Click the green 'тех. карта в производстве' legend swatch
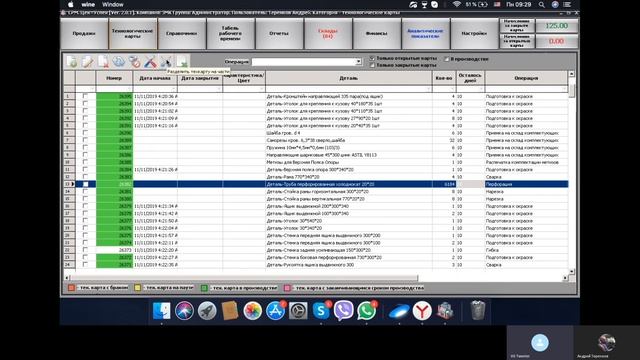Image resolution: width=640 pixels, height=360 pixels. point(204,288)
